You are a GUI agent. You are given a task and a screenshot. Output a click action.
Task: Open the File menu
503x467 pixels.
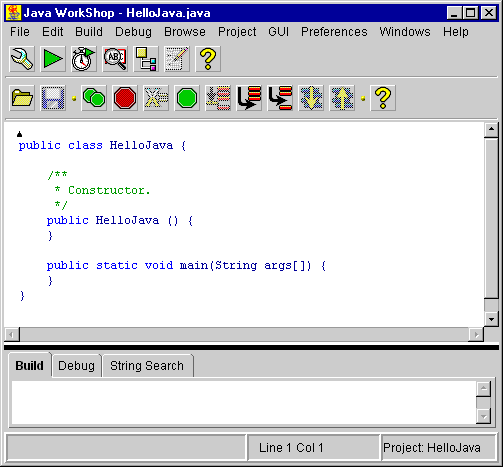(x=20, y=32)
